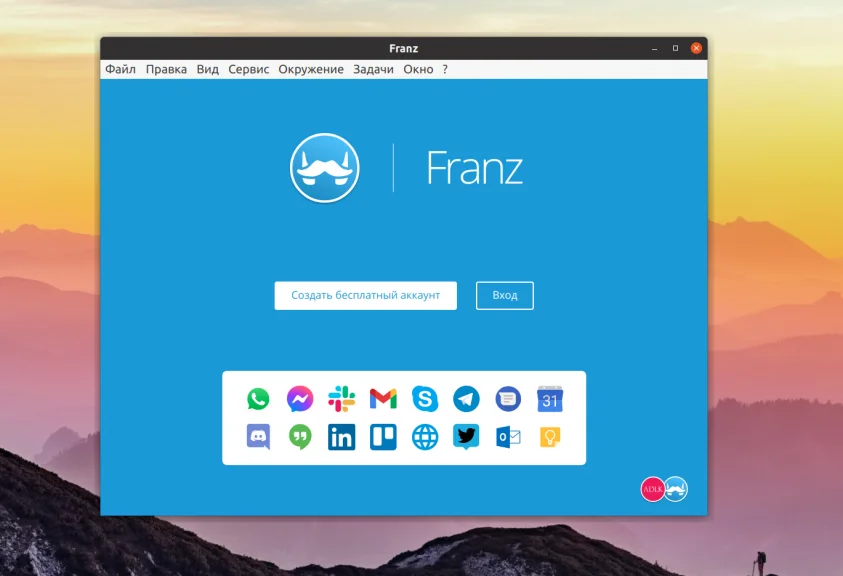Click the Hangouts service icon
Image resolution: width=843 pixels, height=576 pixels.
pyautogui.click(x=300, y=437)
